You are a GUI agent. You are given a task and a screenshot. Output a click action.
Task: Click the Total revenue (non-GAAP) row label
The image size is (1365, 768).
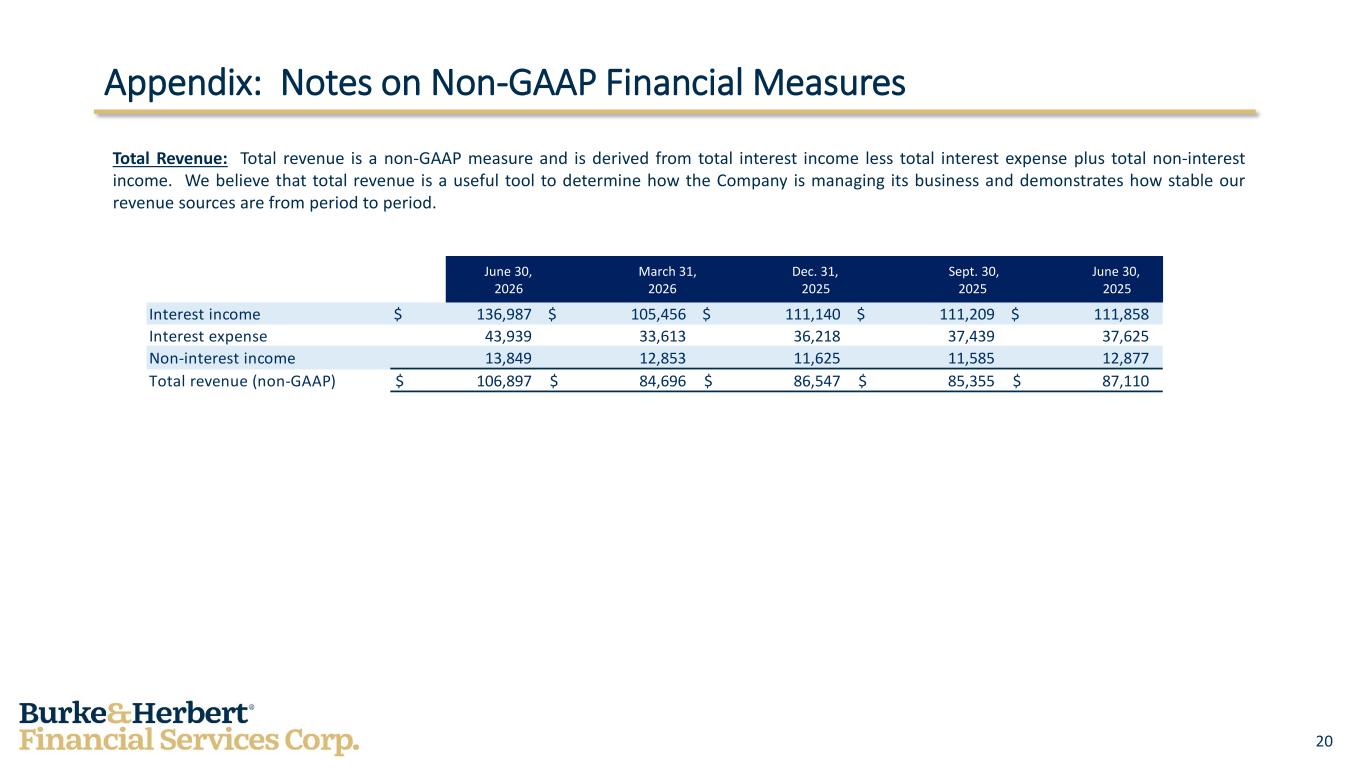(x=242, y=381)
